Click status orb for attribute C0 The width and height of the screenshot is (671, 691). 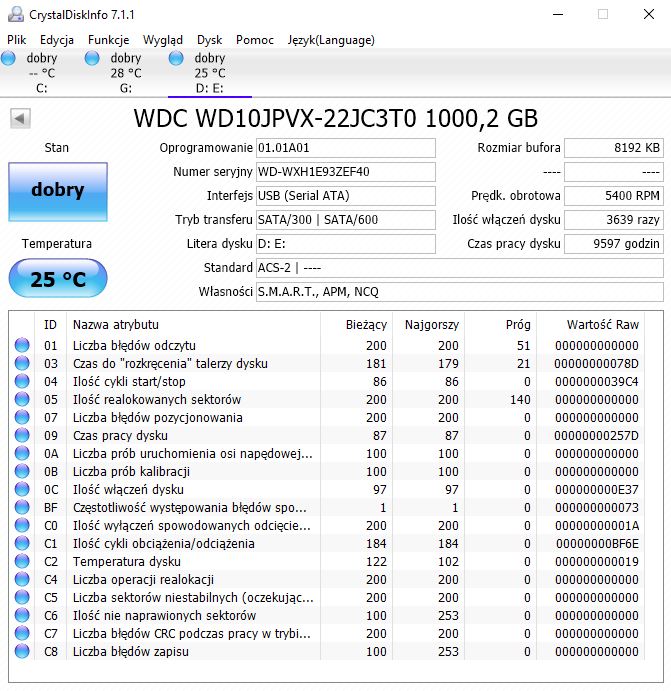point(22,526)
